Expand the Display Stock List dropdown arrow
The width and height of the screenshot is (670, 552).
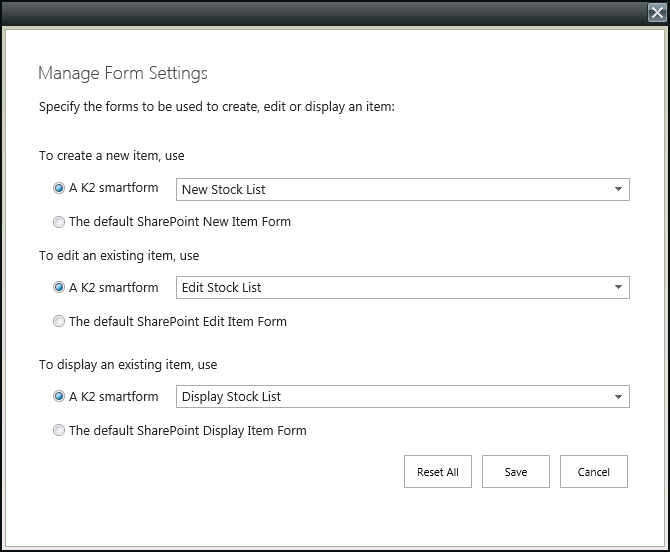pos(618,397)
